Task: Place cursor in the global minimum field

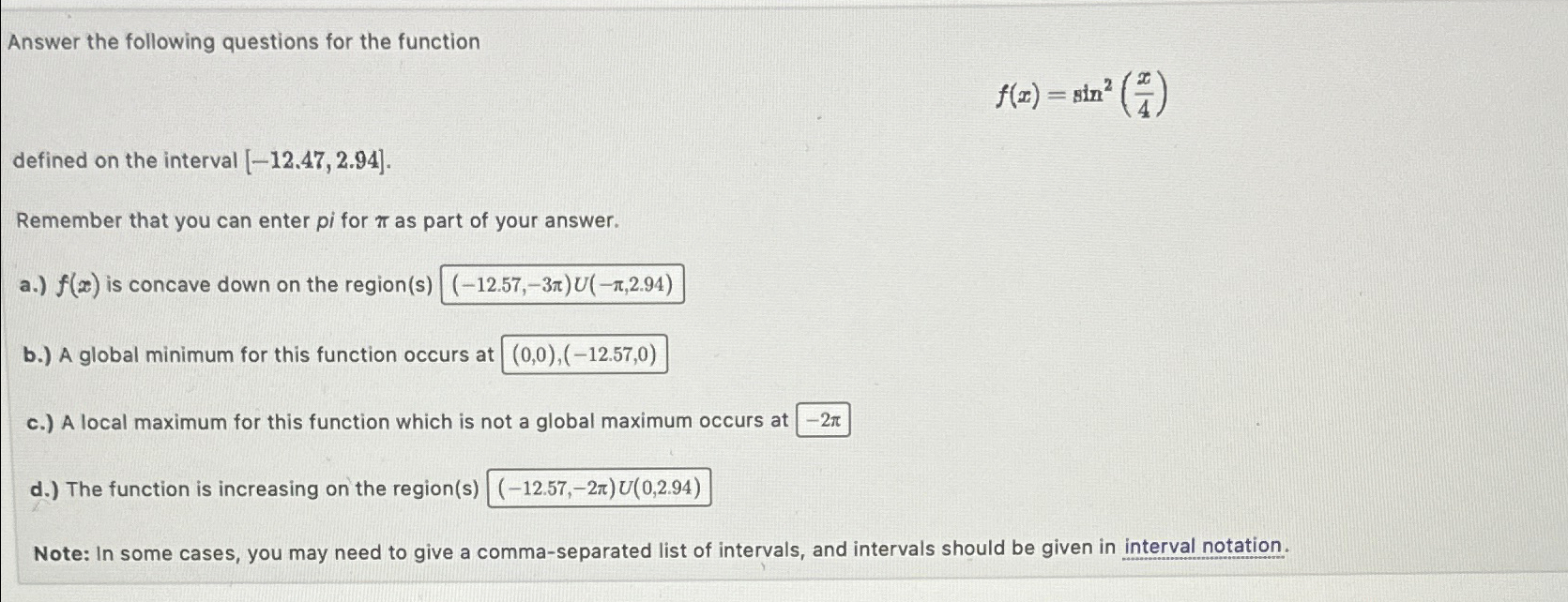Action: point(585,353)
